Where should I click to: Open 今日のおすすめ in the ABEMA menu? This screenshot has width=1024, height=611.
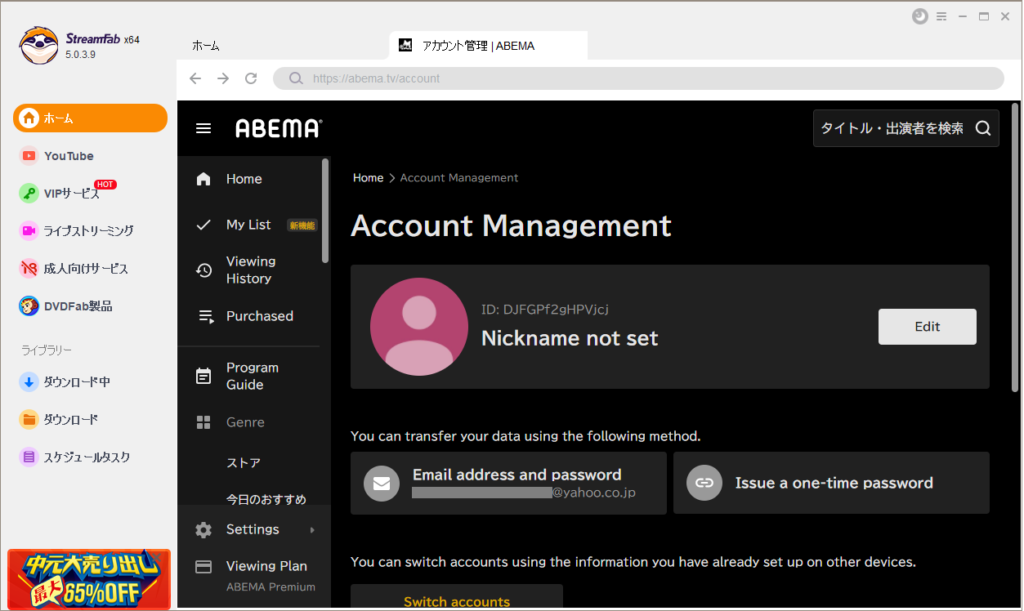tap(266, 499)
